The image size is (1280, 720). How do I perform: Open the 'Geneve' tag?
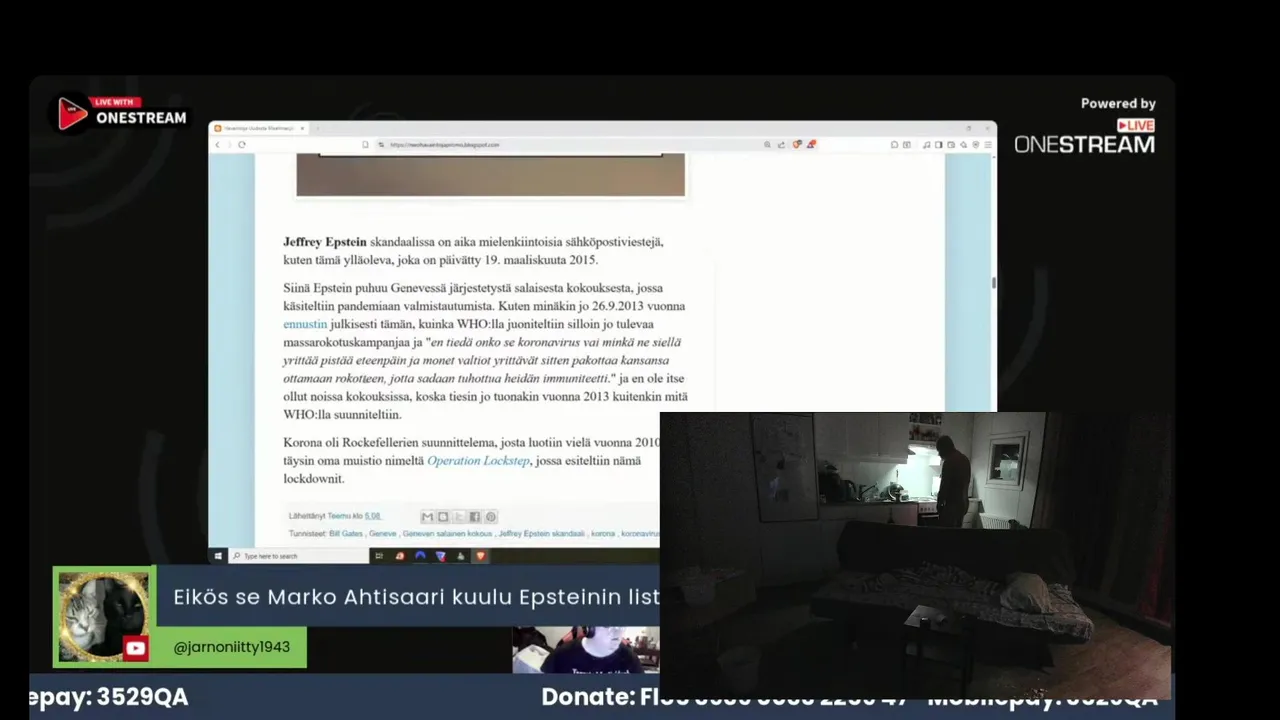(x=383, y=534)
